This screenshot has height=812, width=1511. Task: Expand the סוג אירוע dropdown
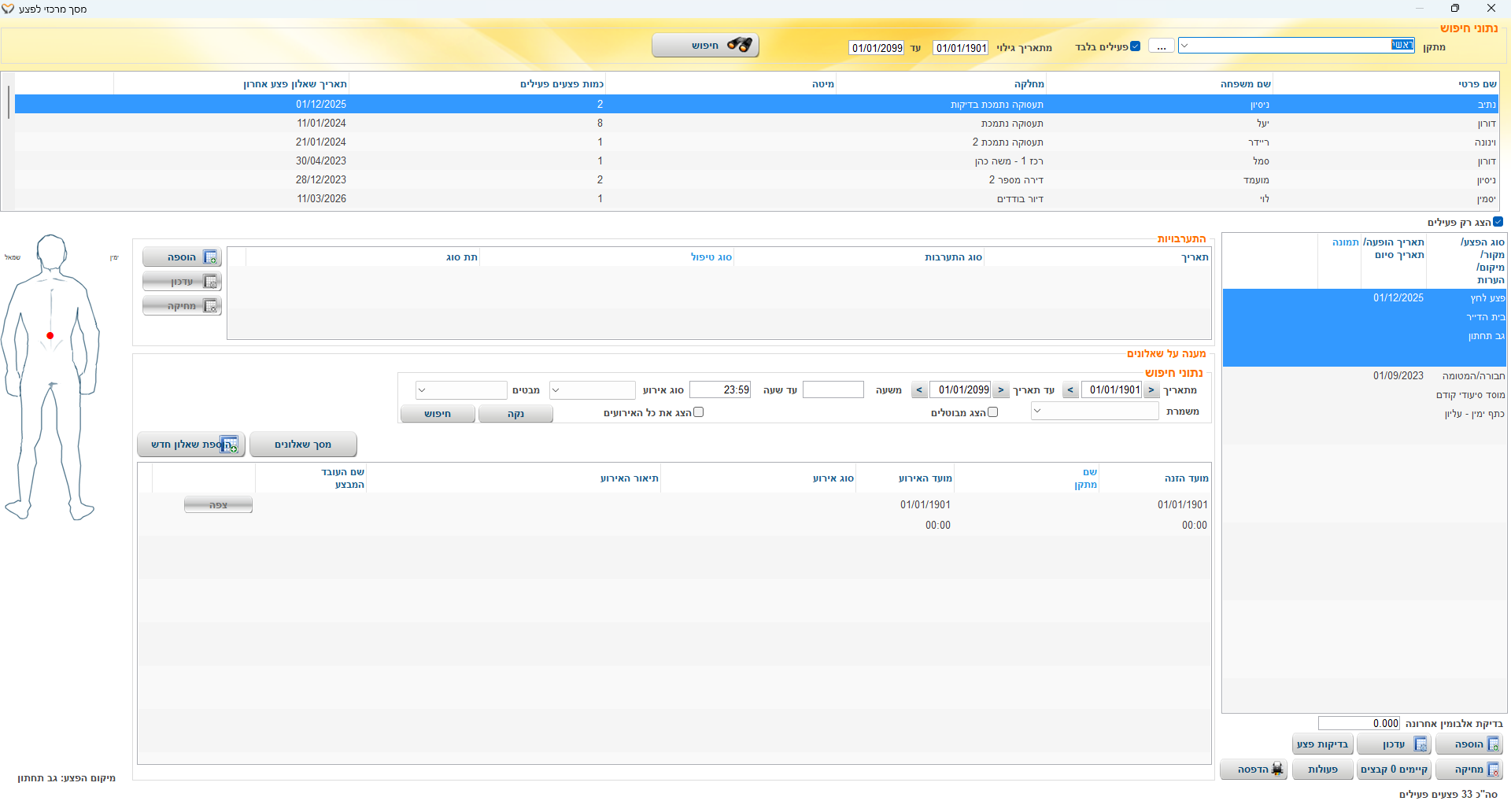[556, 390]
